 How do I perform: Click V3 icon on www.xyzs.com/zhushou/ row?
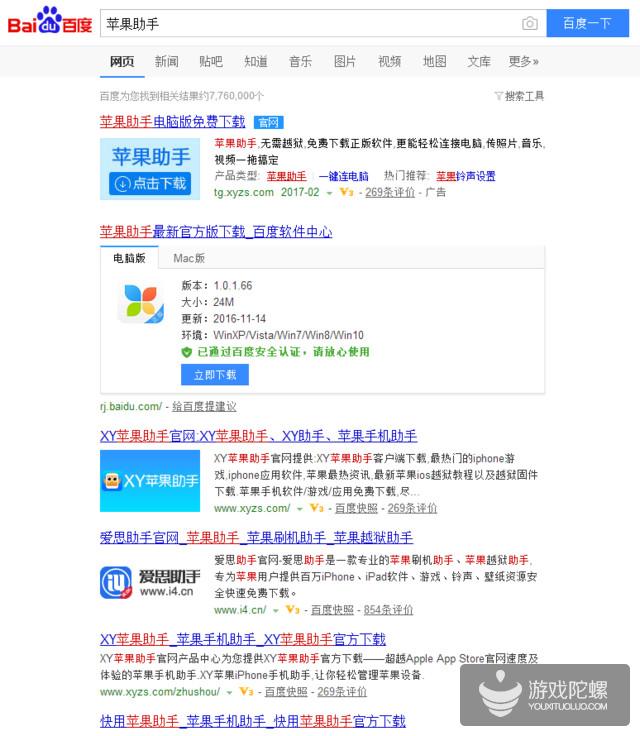tap(247, 691)
